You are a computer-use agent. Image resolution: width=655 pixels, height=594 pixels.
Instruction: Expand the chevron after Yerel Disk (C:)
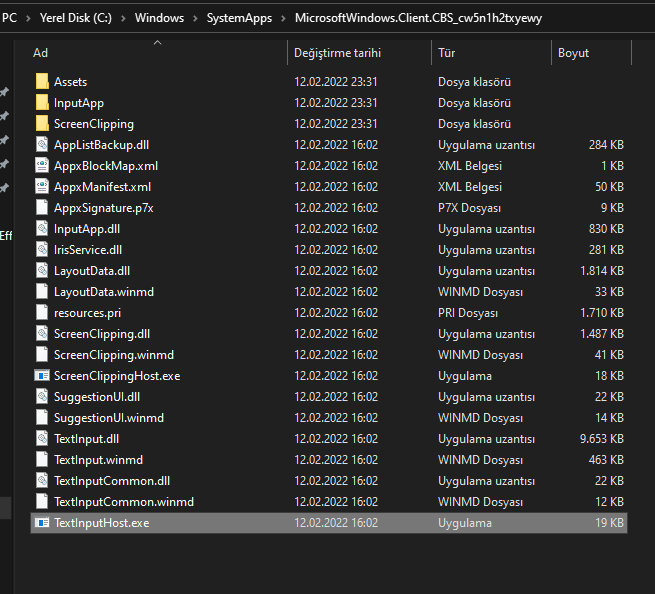pos(123,18)
